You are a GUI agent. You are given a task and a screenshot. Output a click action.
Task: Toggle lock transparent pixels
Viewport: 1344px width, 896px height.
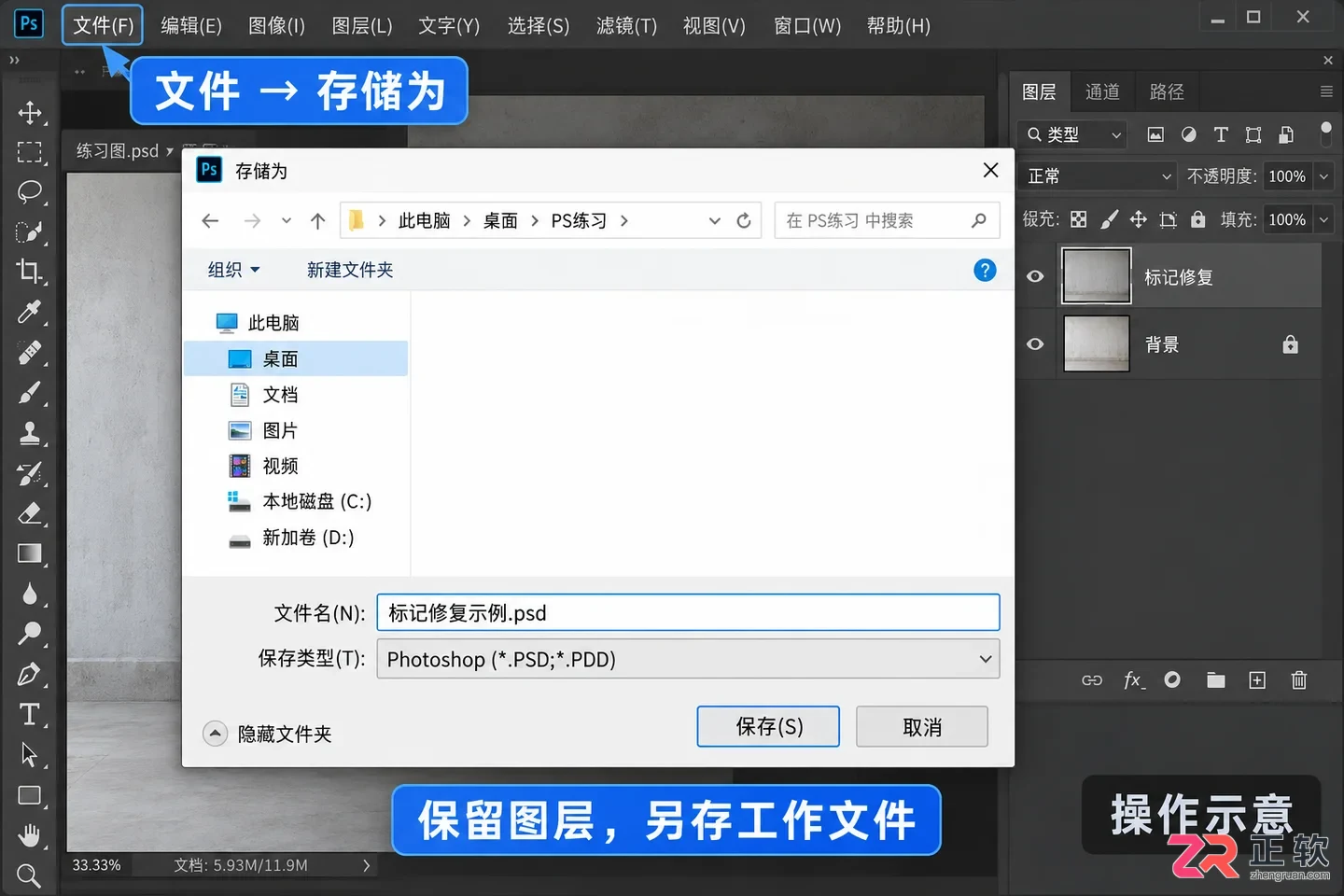click(x=1078, y=219)
